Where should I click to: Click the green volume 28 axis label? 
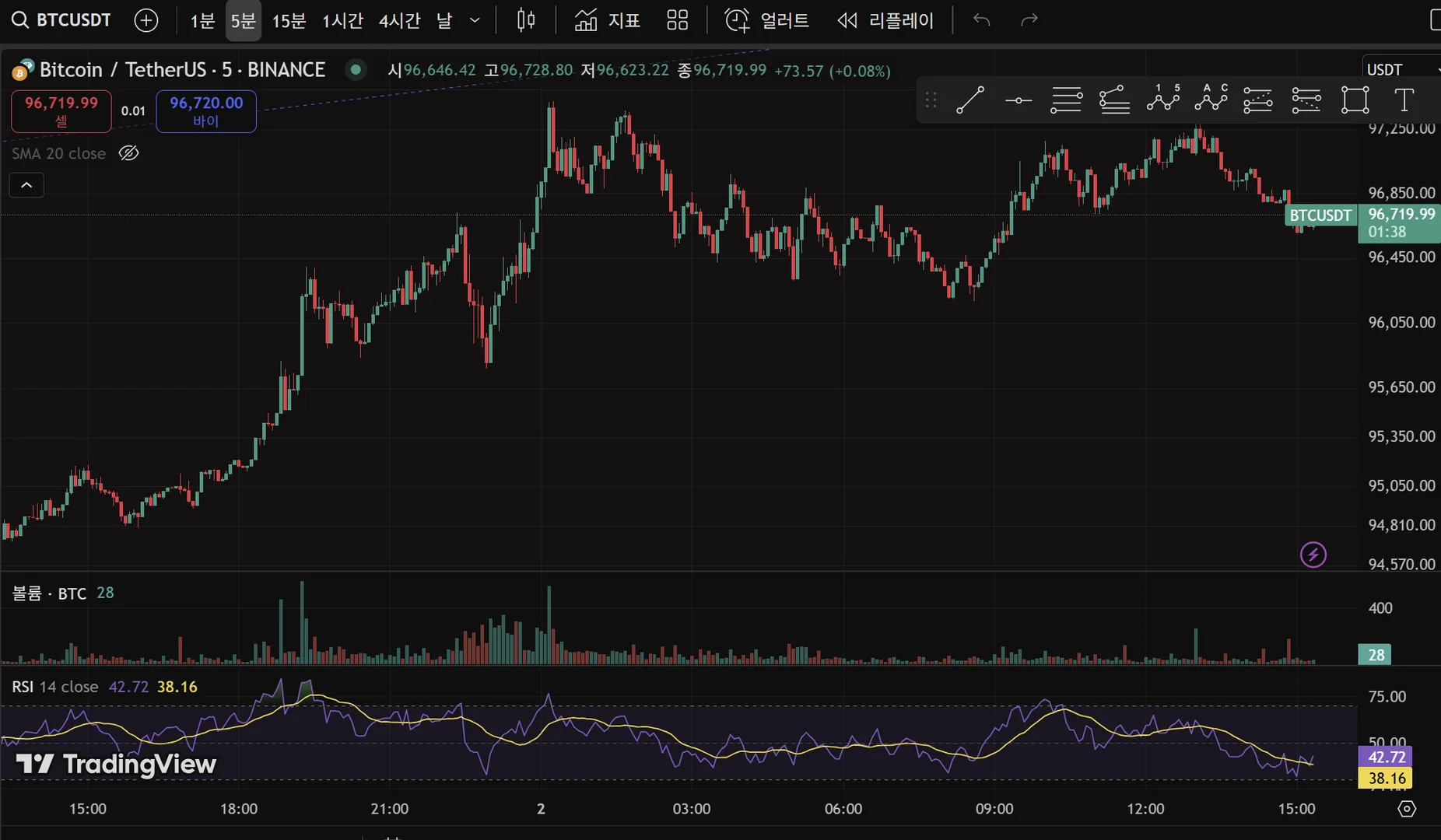point(1376,655)
